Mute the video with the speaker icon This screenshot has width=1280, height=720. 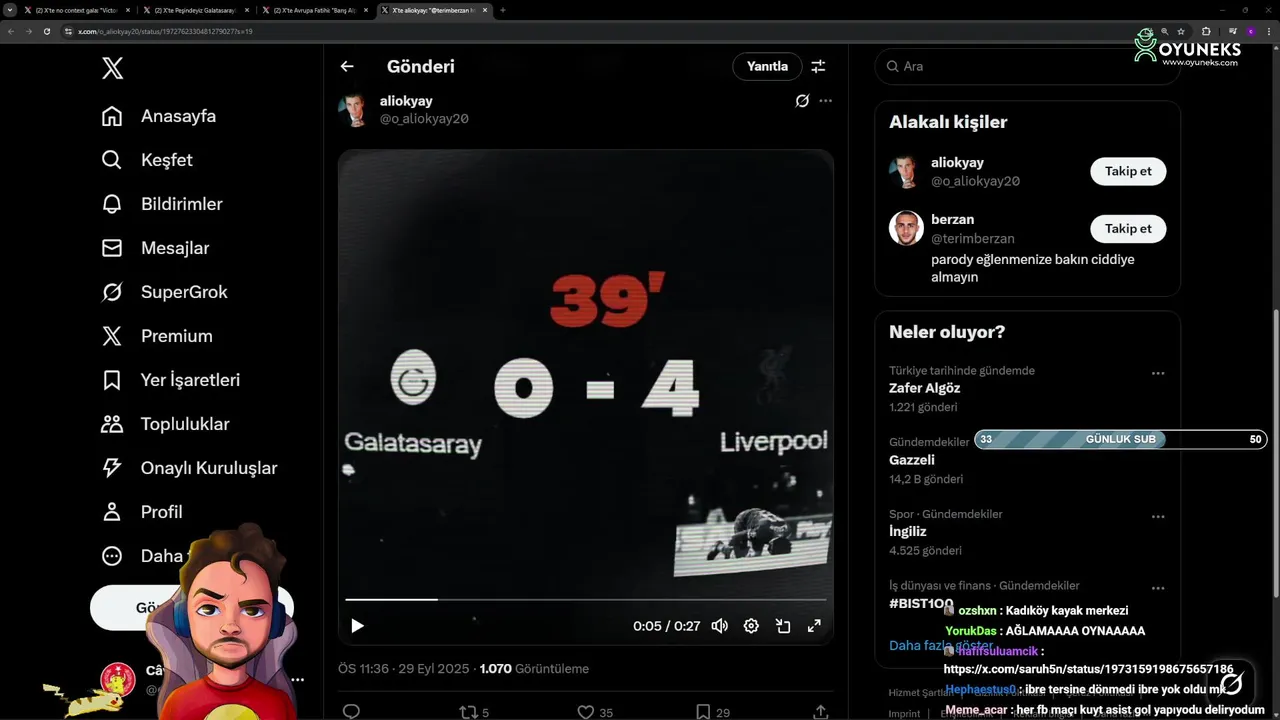click(x=719, y=626)
